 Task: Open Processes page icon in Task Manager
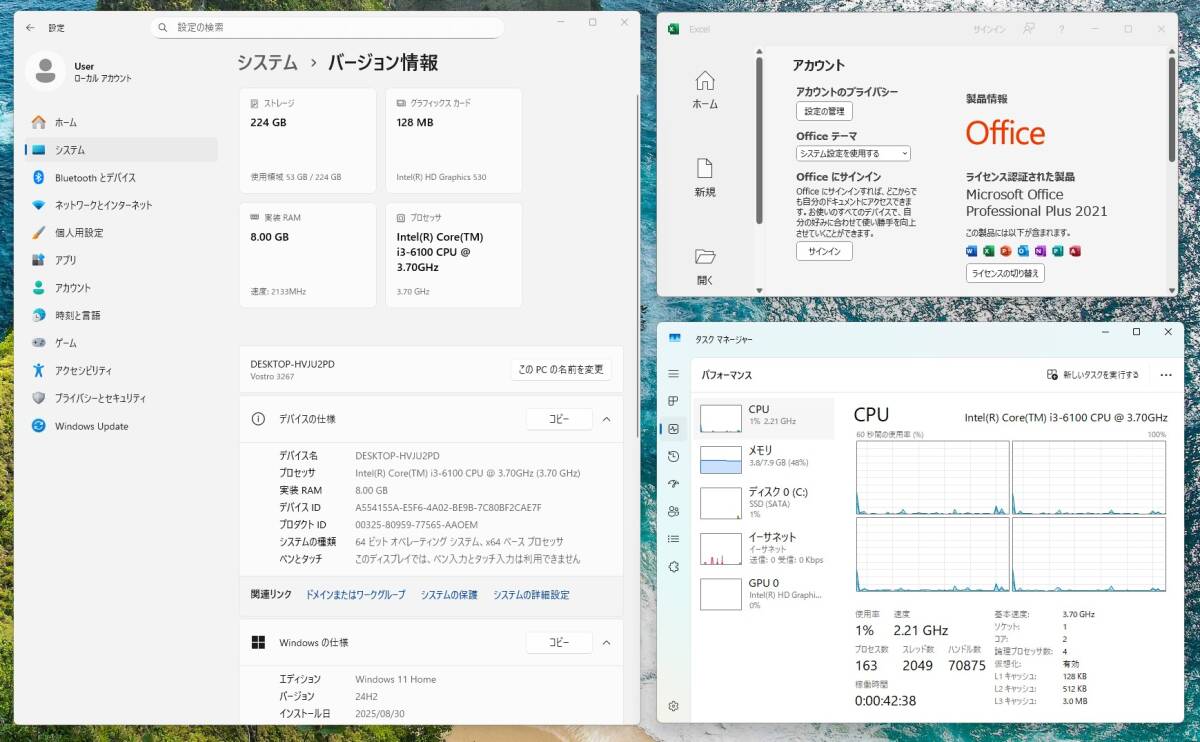tap(673, 401)
